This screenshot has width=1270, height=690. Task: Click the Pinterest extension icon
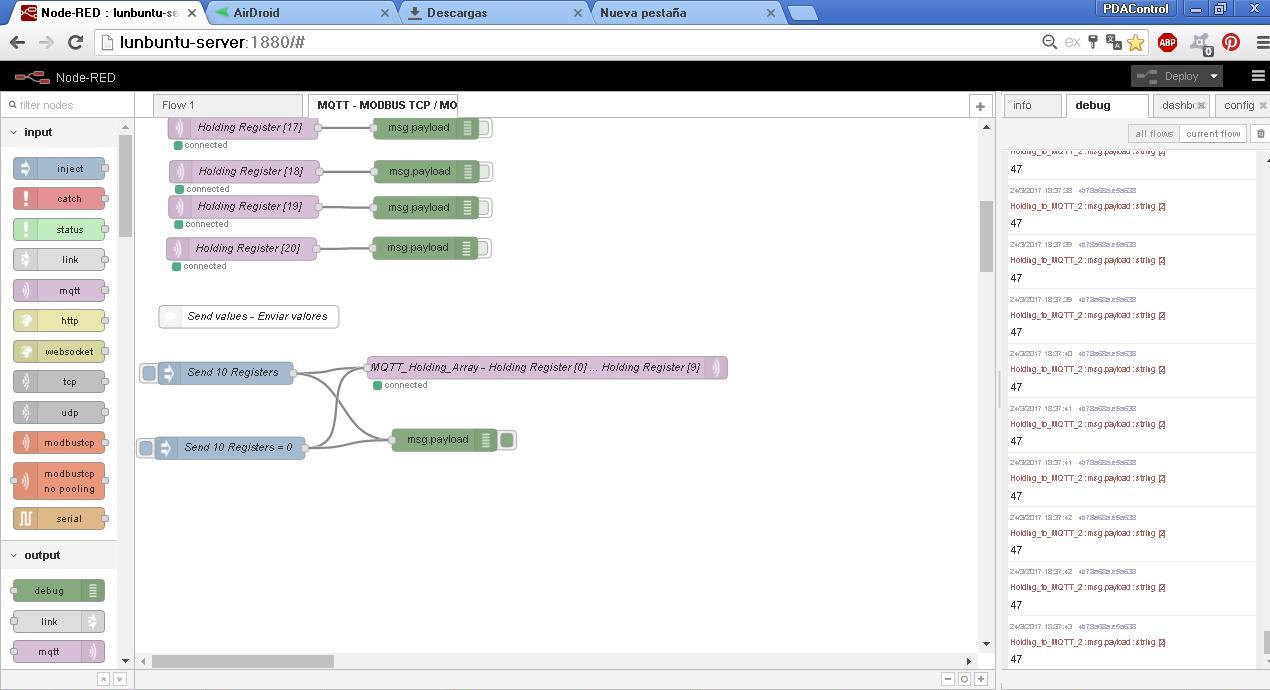[1231, 42]
